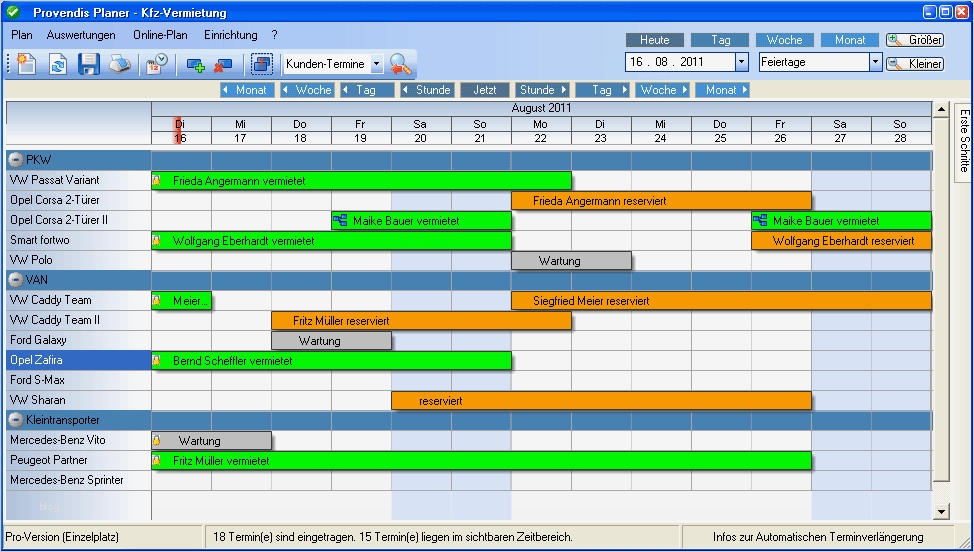Open the Plan menu

pos(22,35)
